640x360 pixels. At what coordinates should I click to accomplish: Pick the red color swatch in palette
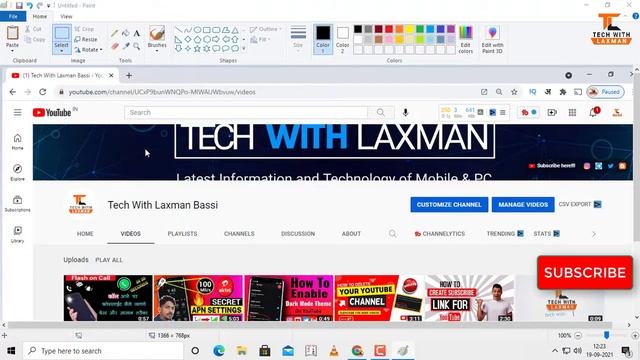click(389, 29)
